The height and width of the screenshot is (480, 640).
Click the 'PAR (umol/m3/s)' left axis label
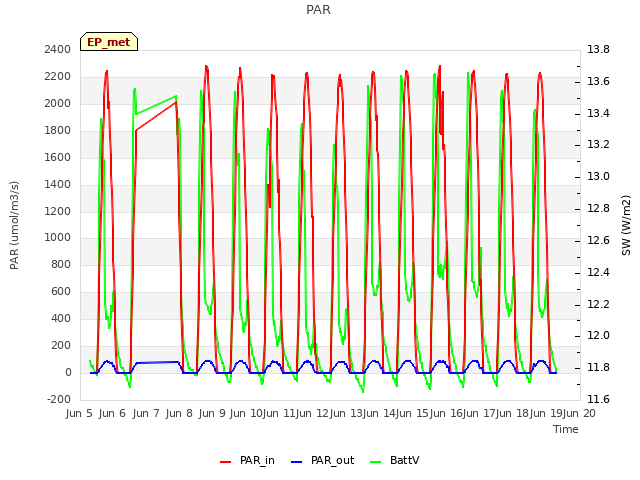[x=14, y=225]
